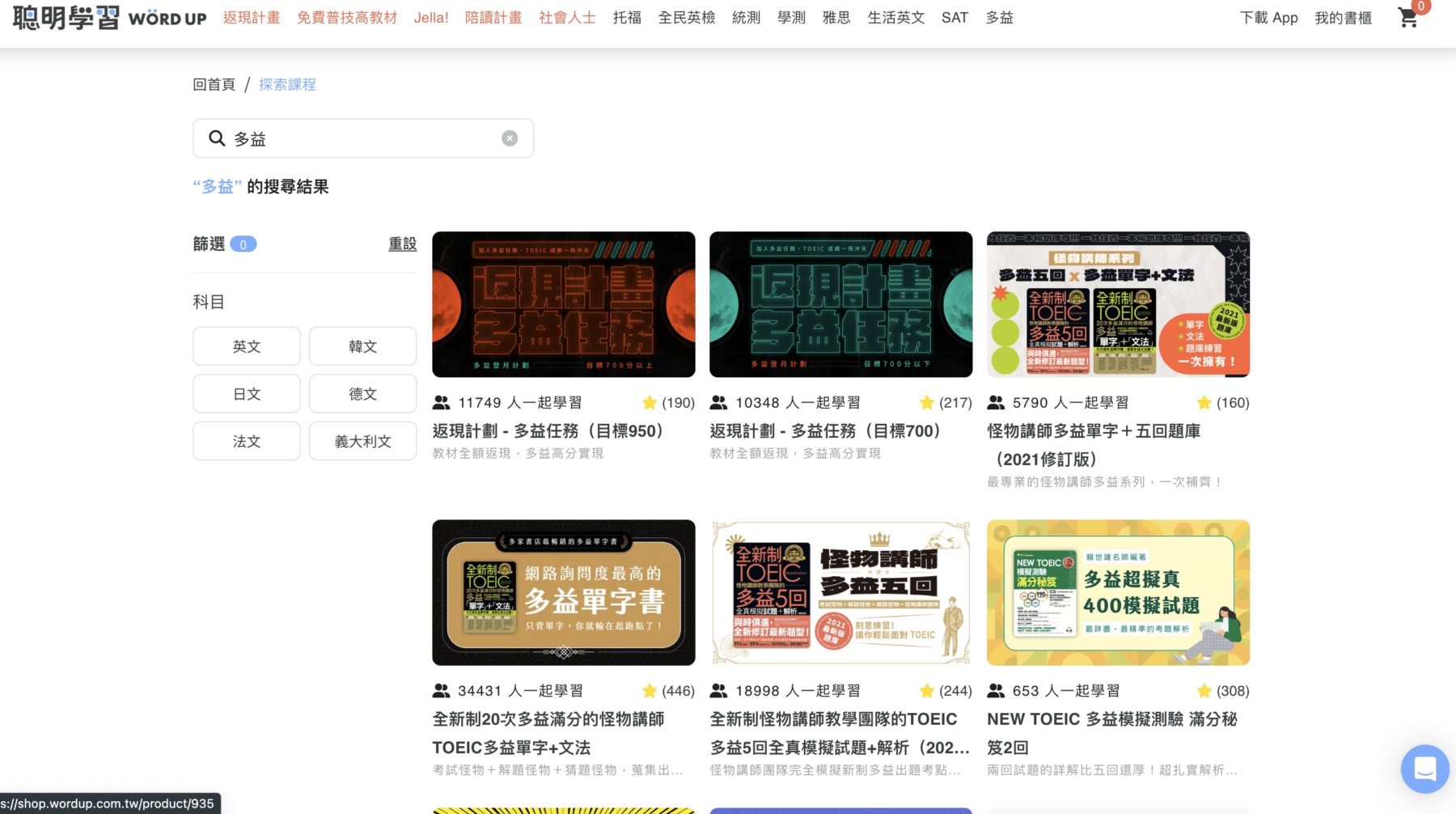Open the 托福 nav item
Image resolution: width=1456 pixels, height=814 pixels.
(627, 18)
